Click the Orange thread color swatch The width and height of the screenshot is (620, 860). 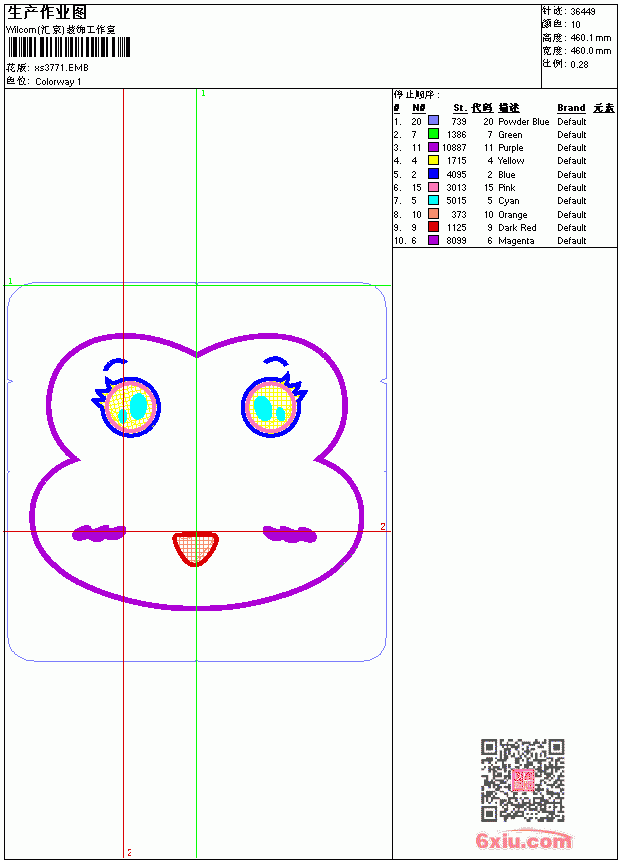pyautogui.click(x=433, y=214)
